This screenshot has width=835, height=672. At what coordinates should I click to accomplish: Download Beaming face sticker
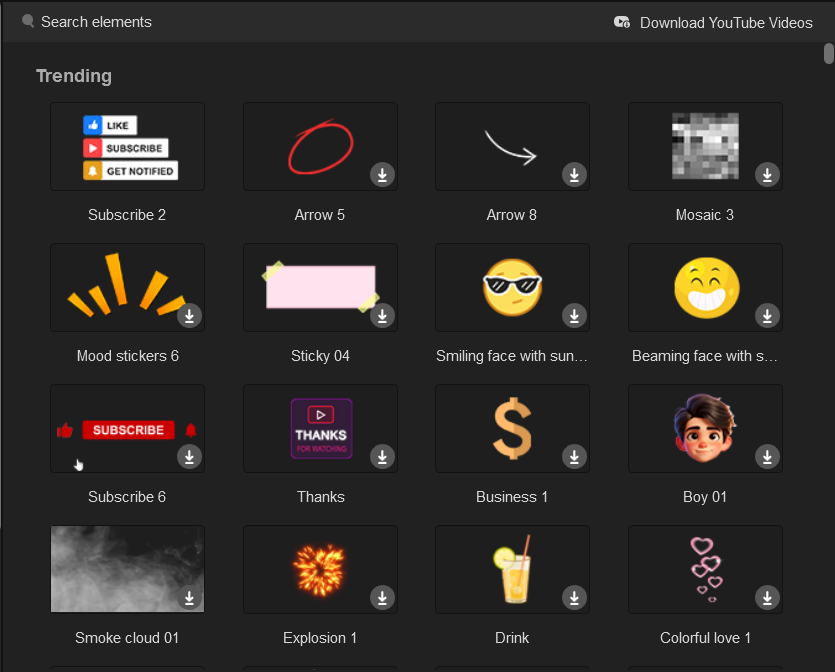point(767,316)
